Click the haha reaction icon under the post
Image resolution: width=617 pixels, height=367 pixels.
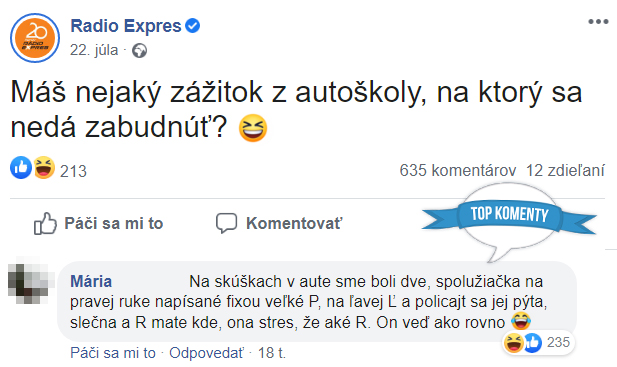tap(44, 168)
